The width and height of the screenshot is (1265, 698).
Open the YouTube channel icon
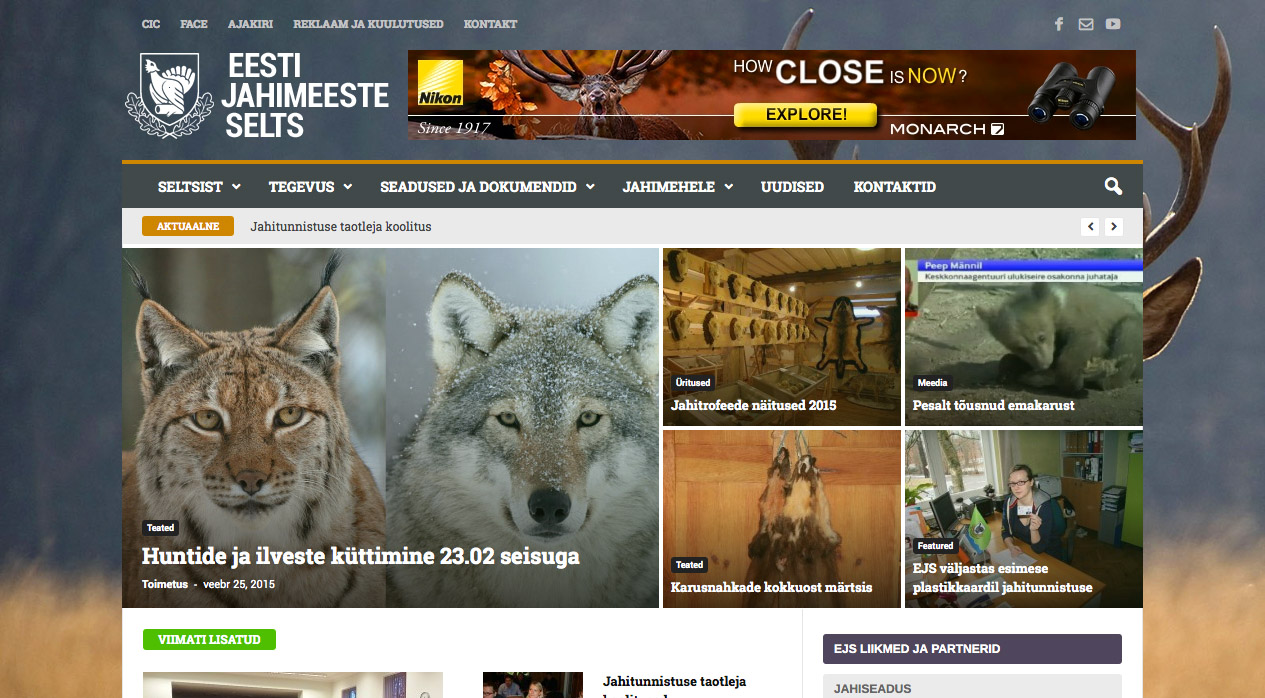pos(1113,24)
